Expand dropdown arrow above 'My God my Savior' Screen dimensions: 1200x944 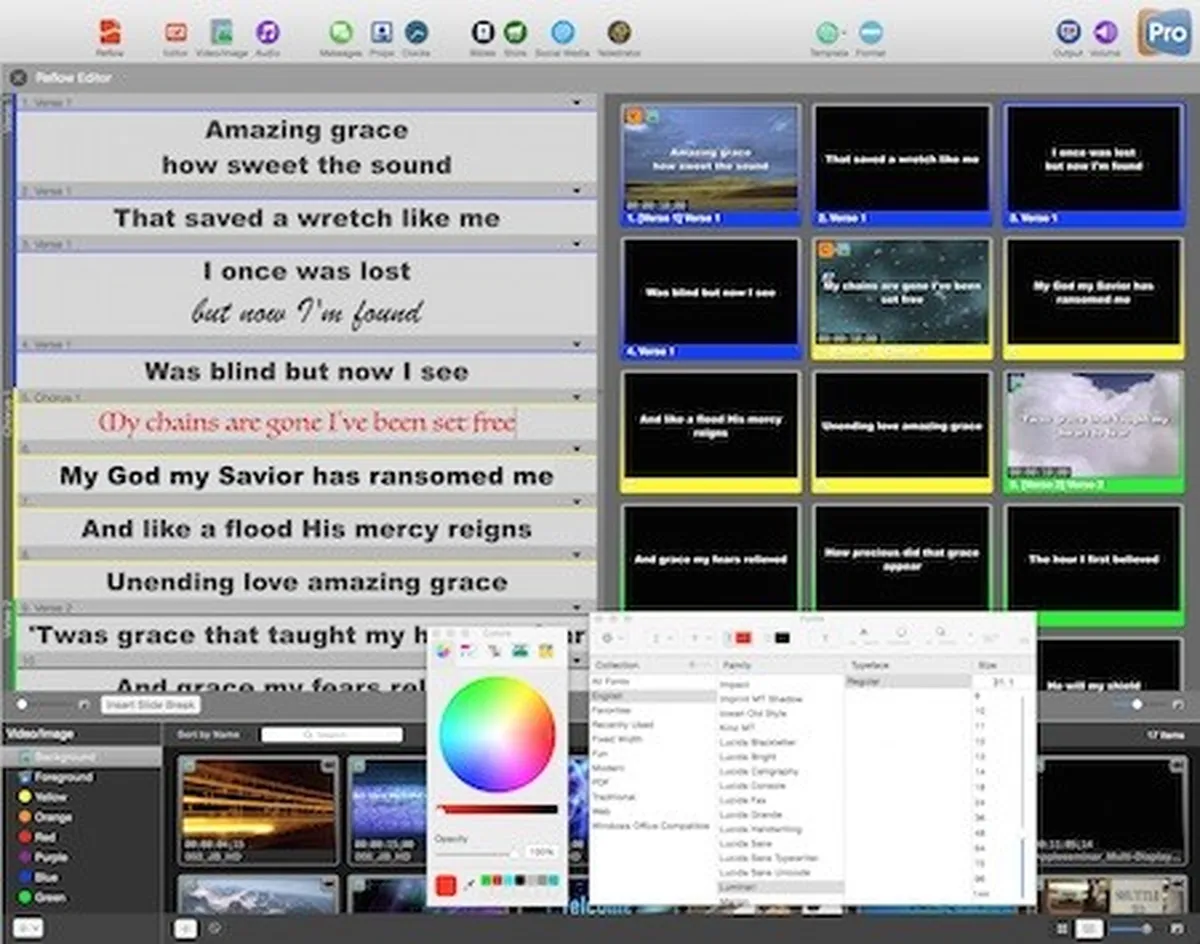(x=577, y=449)
